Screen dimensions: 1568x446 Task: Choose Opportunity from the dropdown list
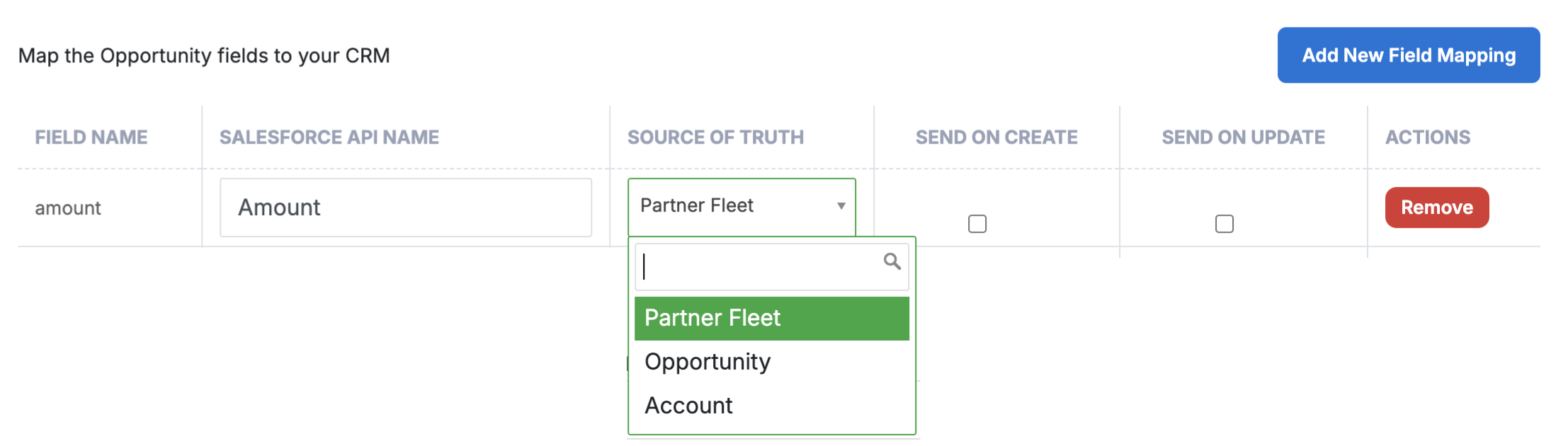pos(772,362)
